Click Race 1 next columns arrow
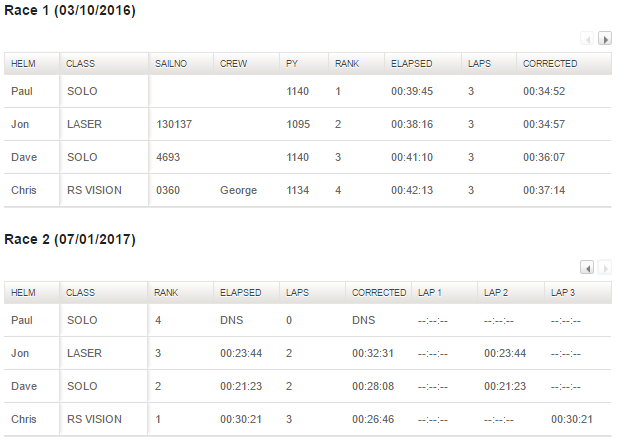Screen dimensions: 620x444 click(x=605, y=39)
